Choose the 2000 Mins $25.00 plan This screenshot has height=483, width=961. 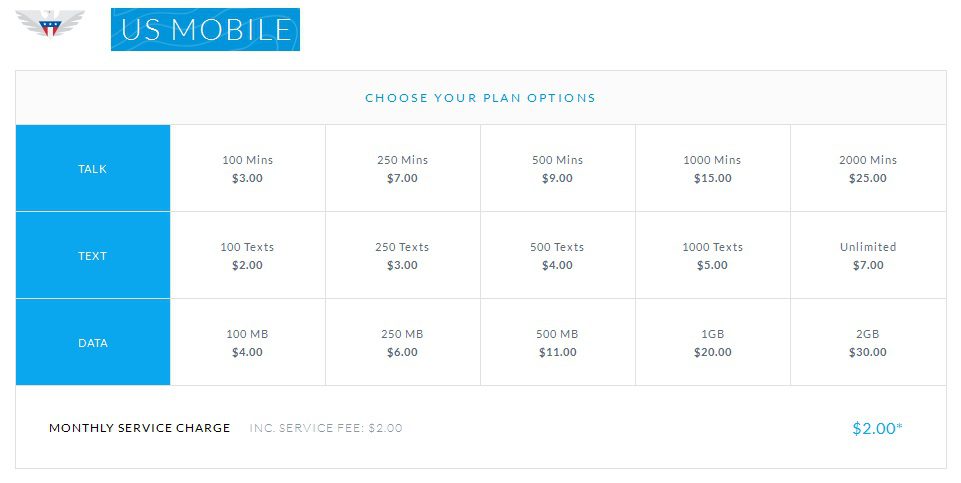(868, 169)
